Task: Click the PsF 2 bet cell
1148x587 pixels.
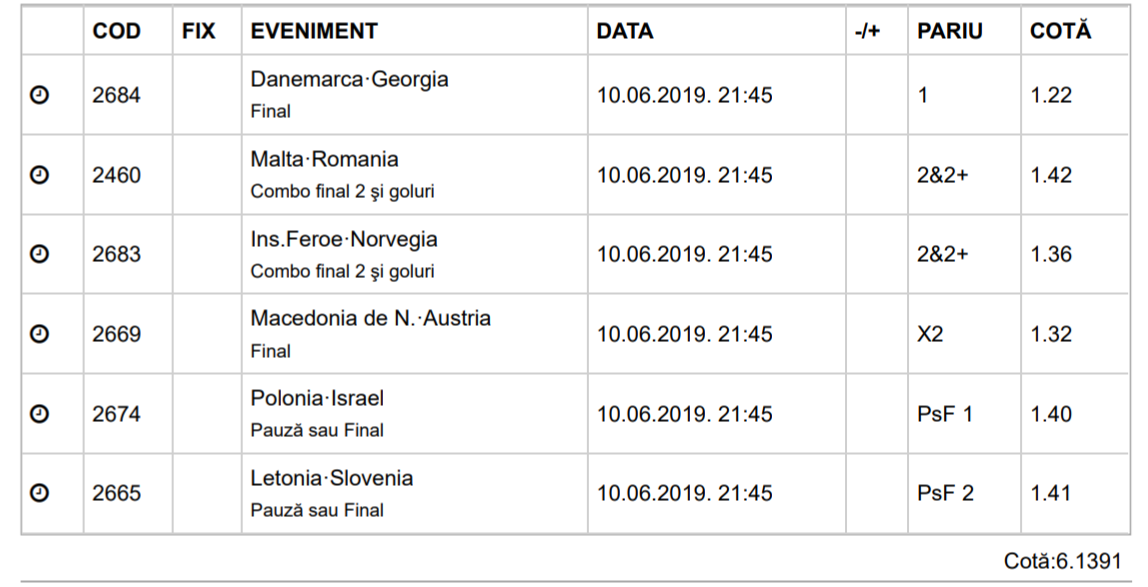Action: click(945, 493)
